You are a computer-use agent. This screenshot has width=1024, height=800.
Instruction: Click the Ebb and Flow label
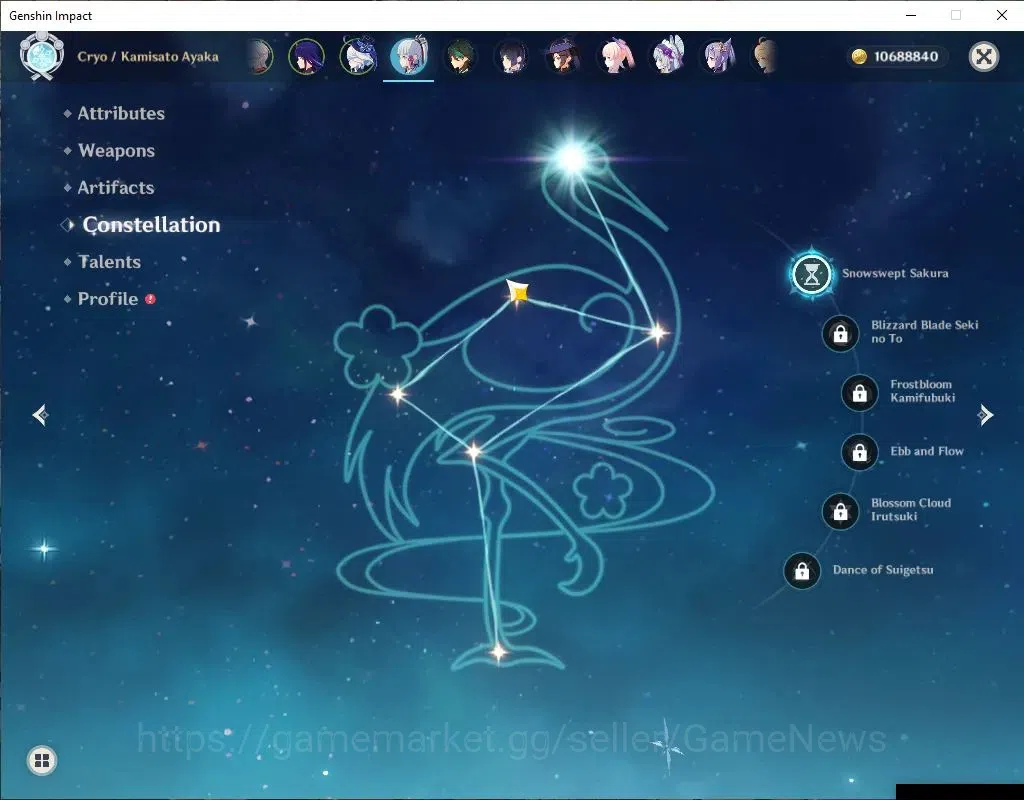pos(927,451)
